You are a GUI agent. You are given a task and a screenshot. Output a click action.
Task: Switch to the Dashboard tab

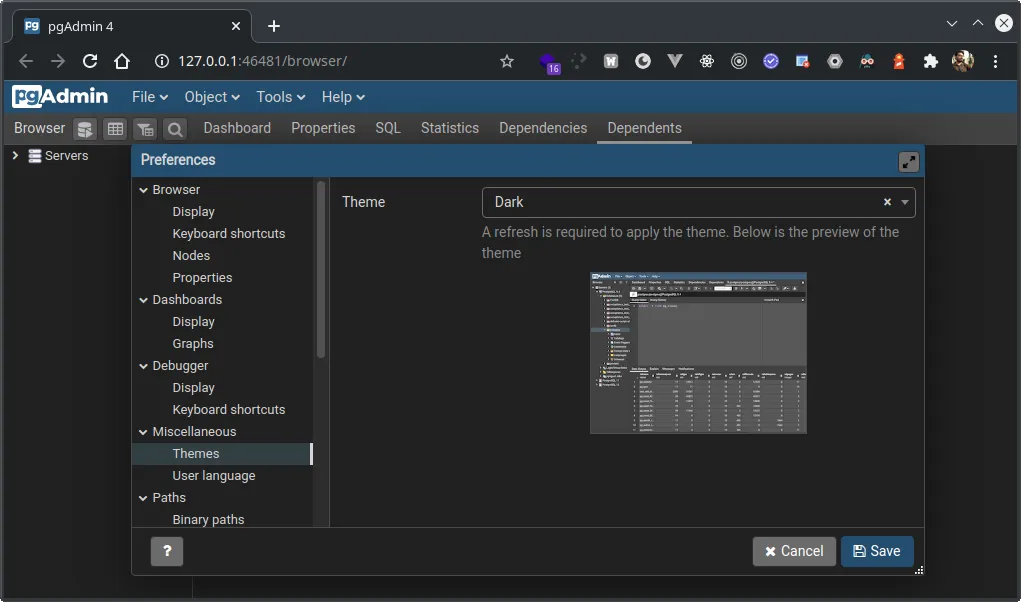(x=237, y=128)
